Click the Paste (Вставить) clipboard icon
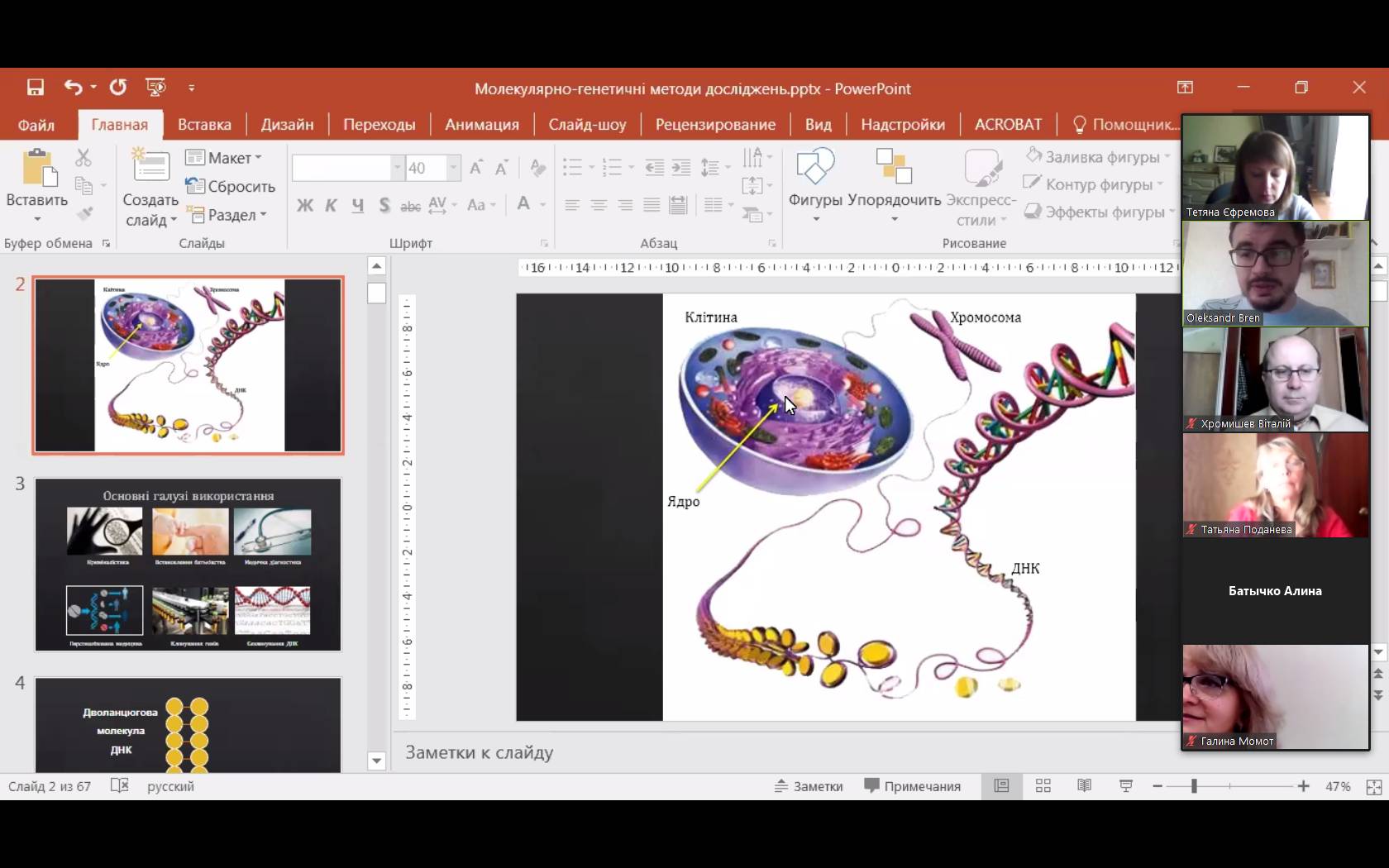The height and width of the screenshot is (868, 1389). pyautogui.click(x=37, y=168)
